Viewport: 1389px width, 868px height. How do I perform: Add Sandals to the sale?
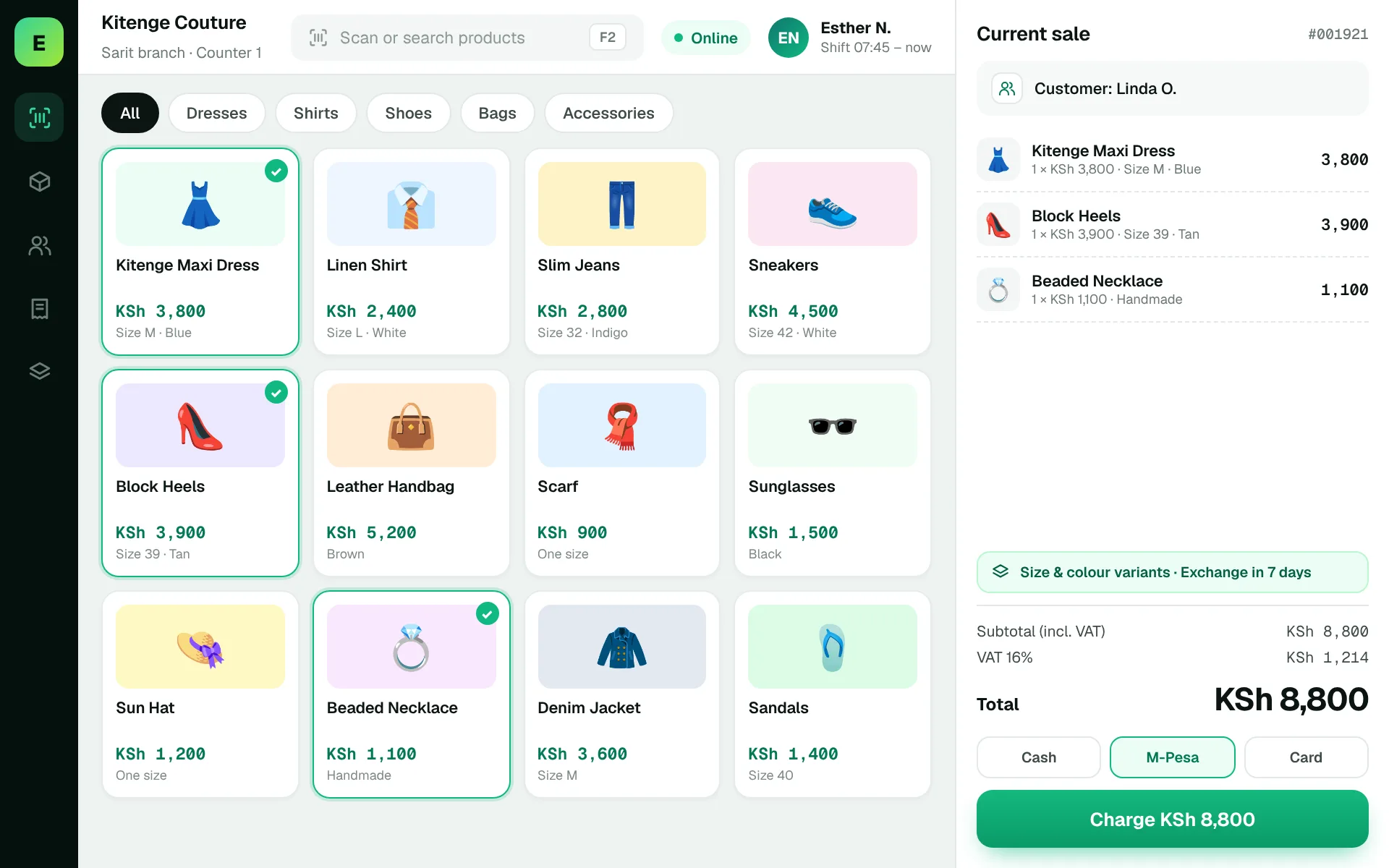click(x=833, y=694)
